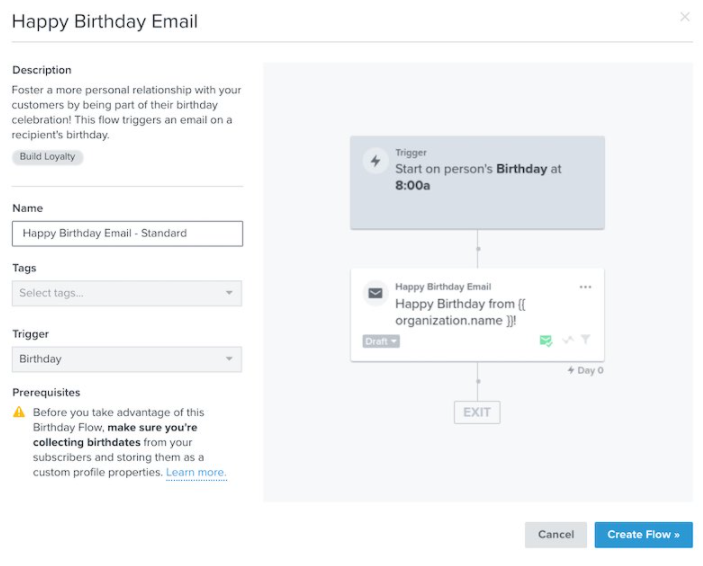Select the Happy Birthday Email card title
703x566 pixels.
pyautogui.click(x=443, y=287)
